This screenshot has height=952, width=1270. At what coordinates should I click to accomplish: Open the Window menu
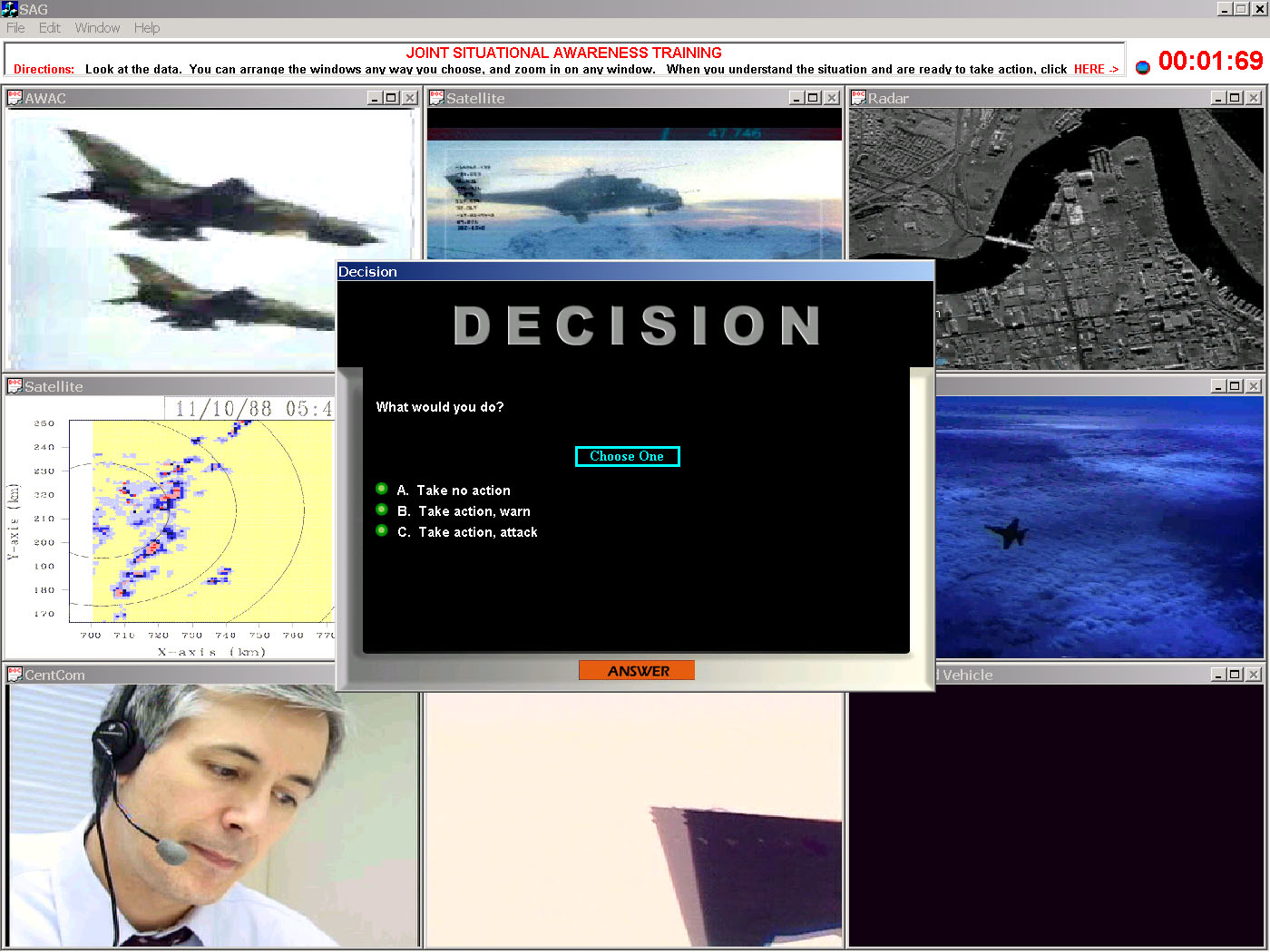97,28
